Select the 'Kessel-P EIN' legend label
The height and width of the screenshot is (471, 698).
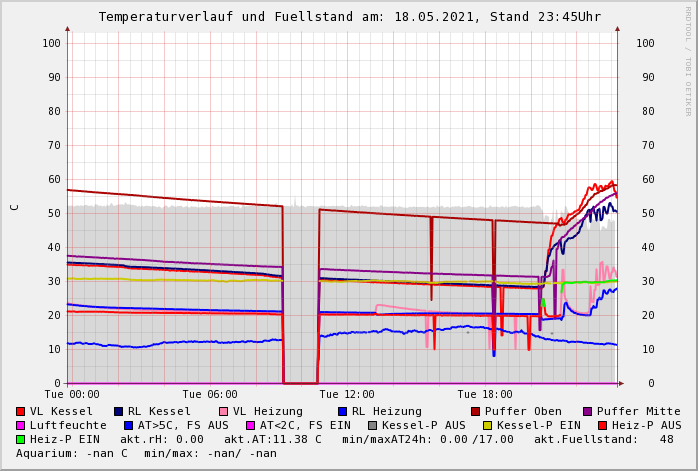(x=539, y=426)
